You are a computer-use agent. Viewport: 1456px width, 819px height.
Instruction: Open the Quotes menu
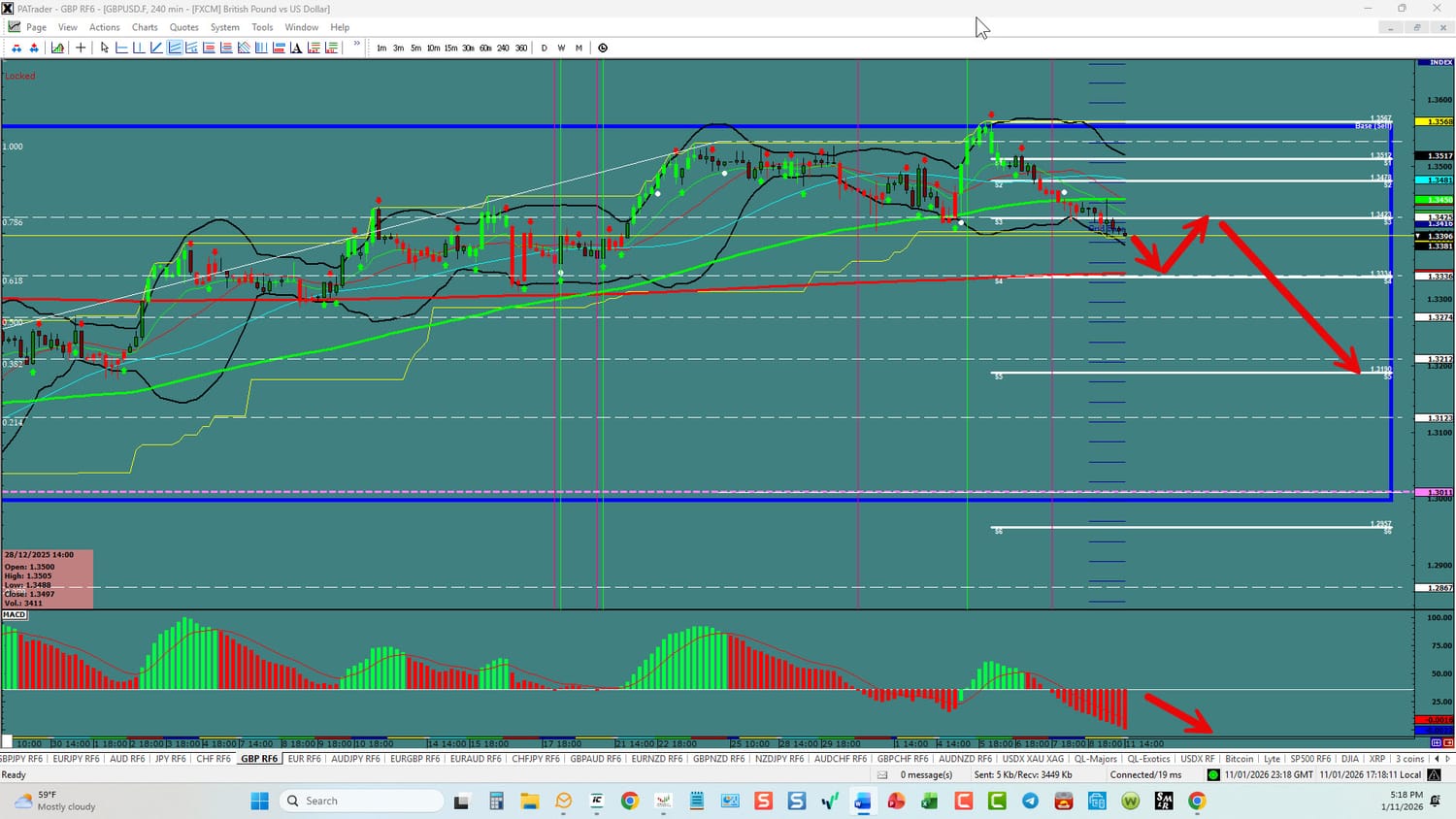click(183, 27)
